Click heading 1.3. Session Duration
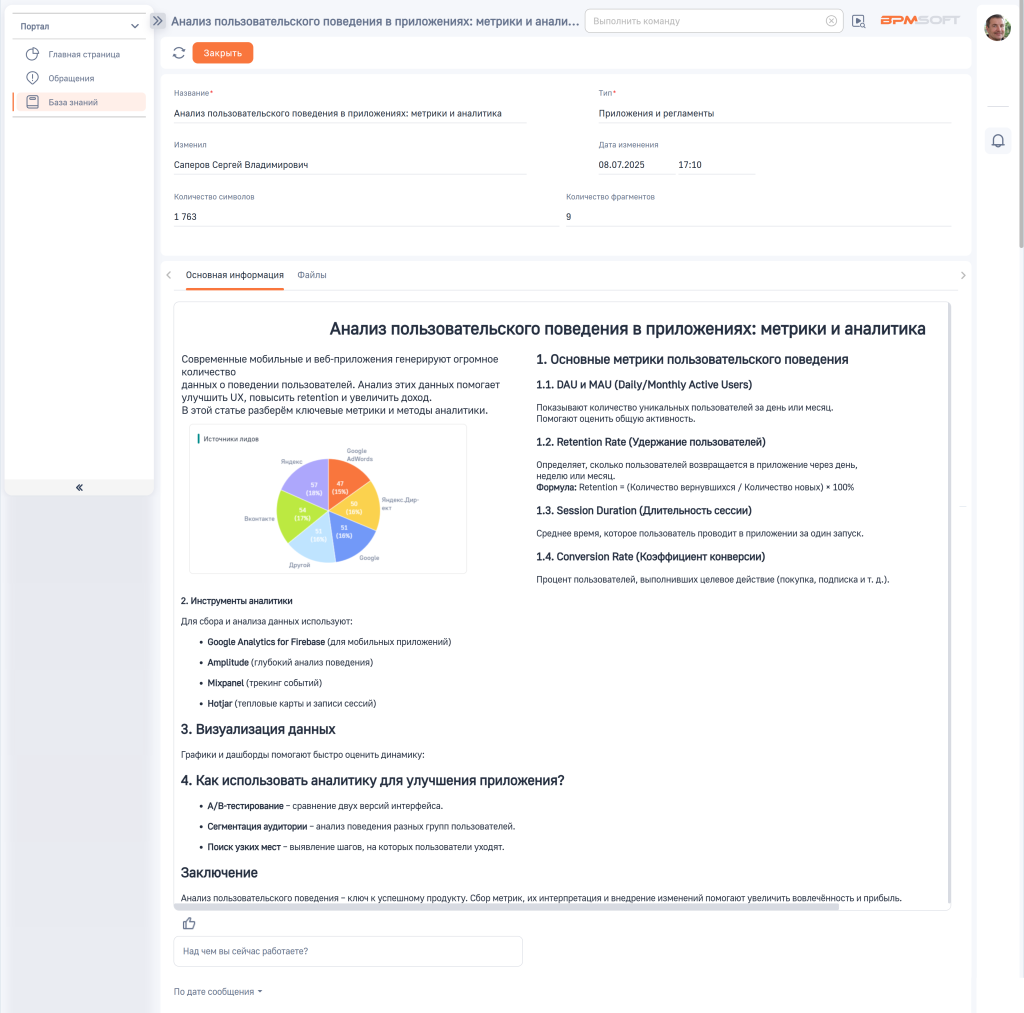Viewport: 1024px width, 1013px height. [644, 511]
